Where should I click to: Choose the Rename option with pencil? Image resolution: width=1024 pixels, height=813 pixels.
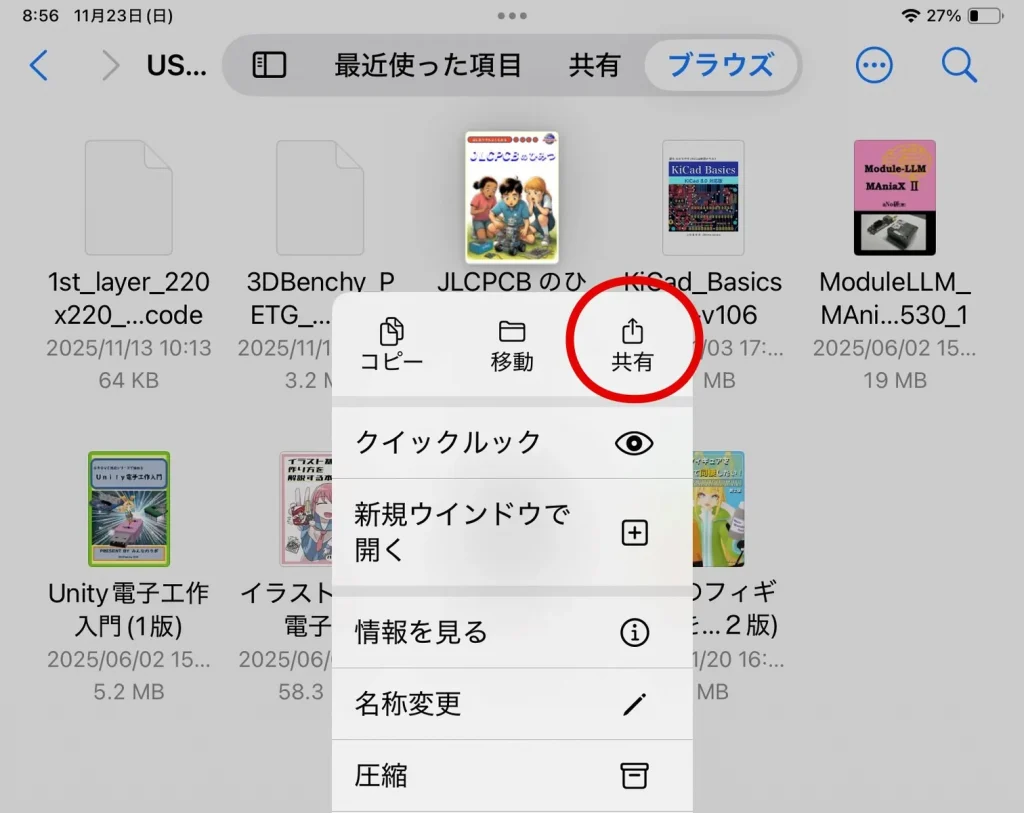tap(511, 704)
